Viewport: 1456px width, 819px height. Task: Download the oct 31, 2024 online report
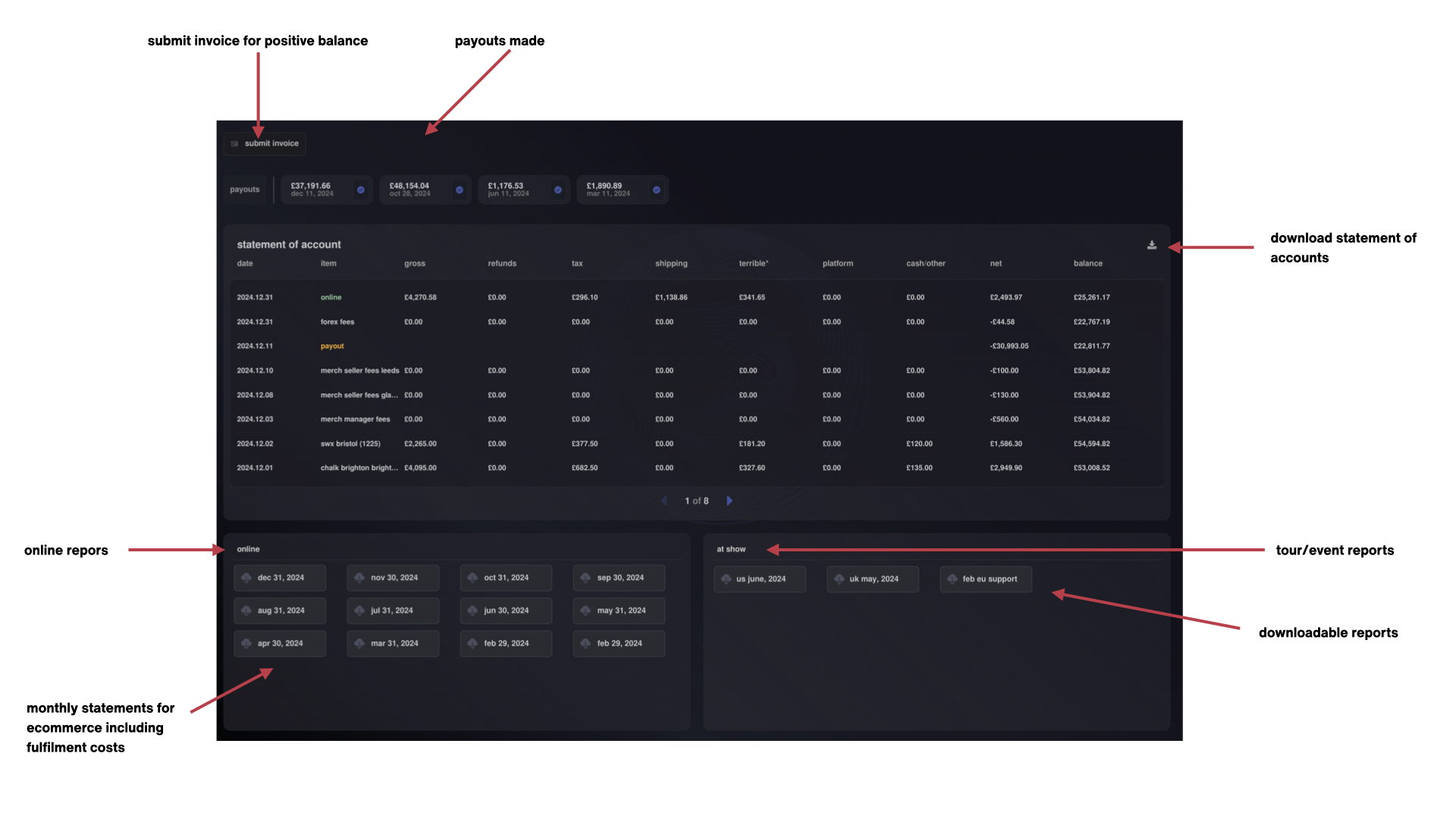tap(506, 578)
